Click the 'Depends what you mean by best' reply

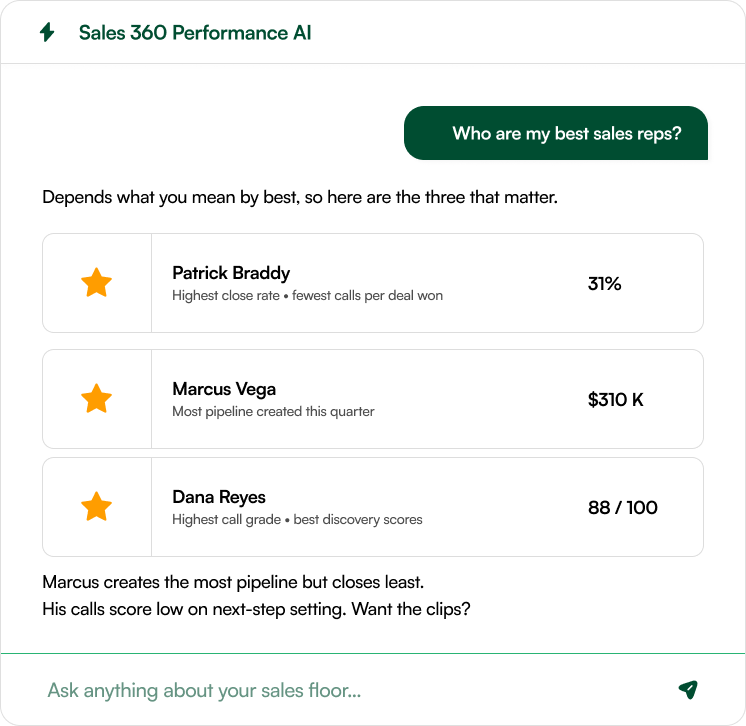[x=300, y=197]
